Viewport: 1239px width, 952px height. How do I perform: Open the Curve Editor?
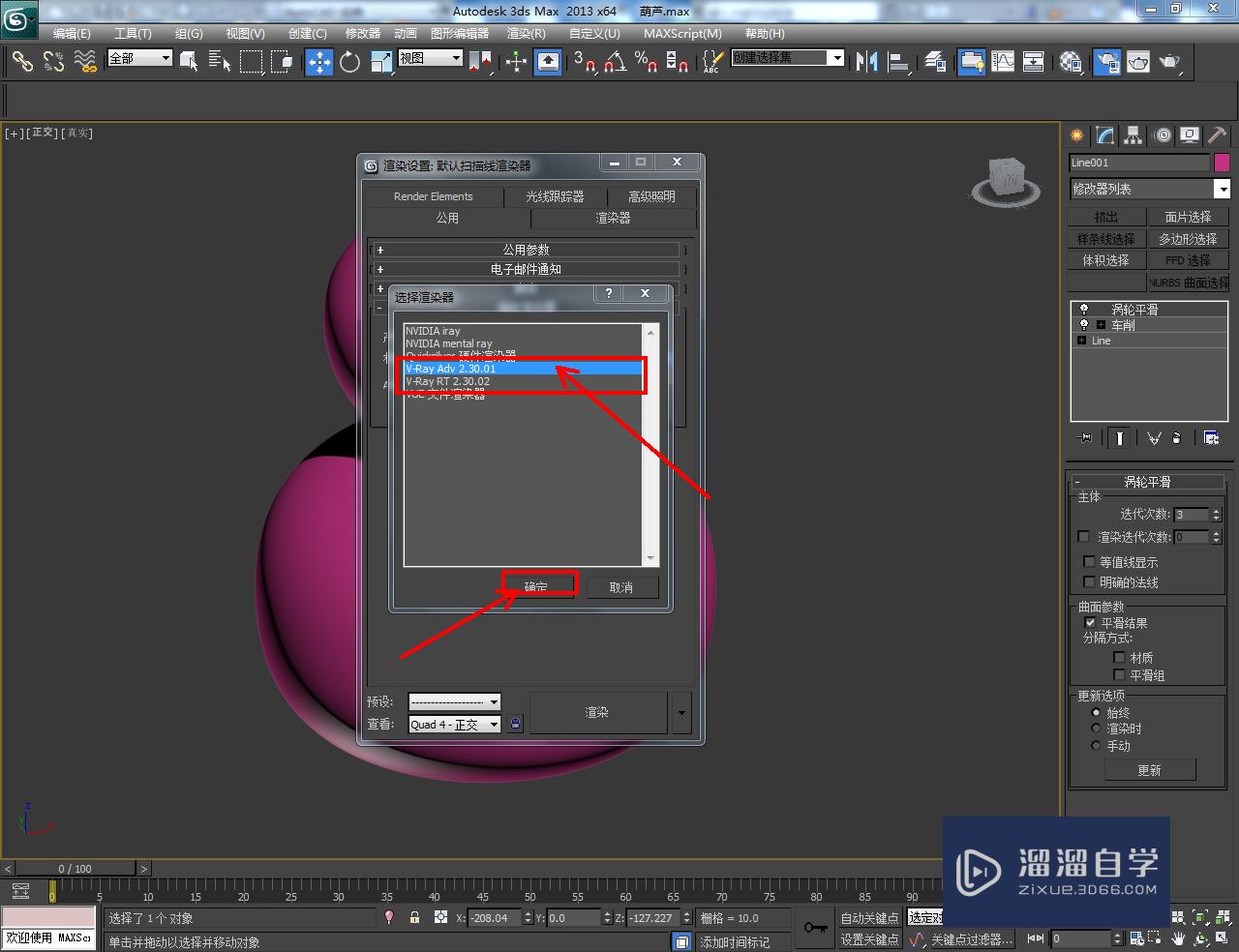pyautogui.click(x=1003, y=62)
